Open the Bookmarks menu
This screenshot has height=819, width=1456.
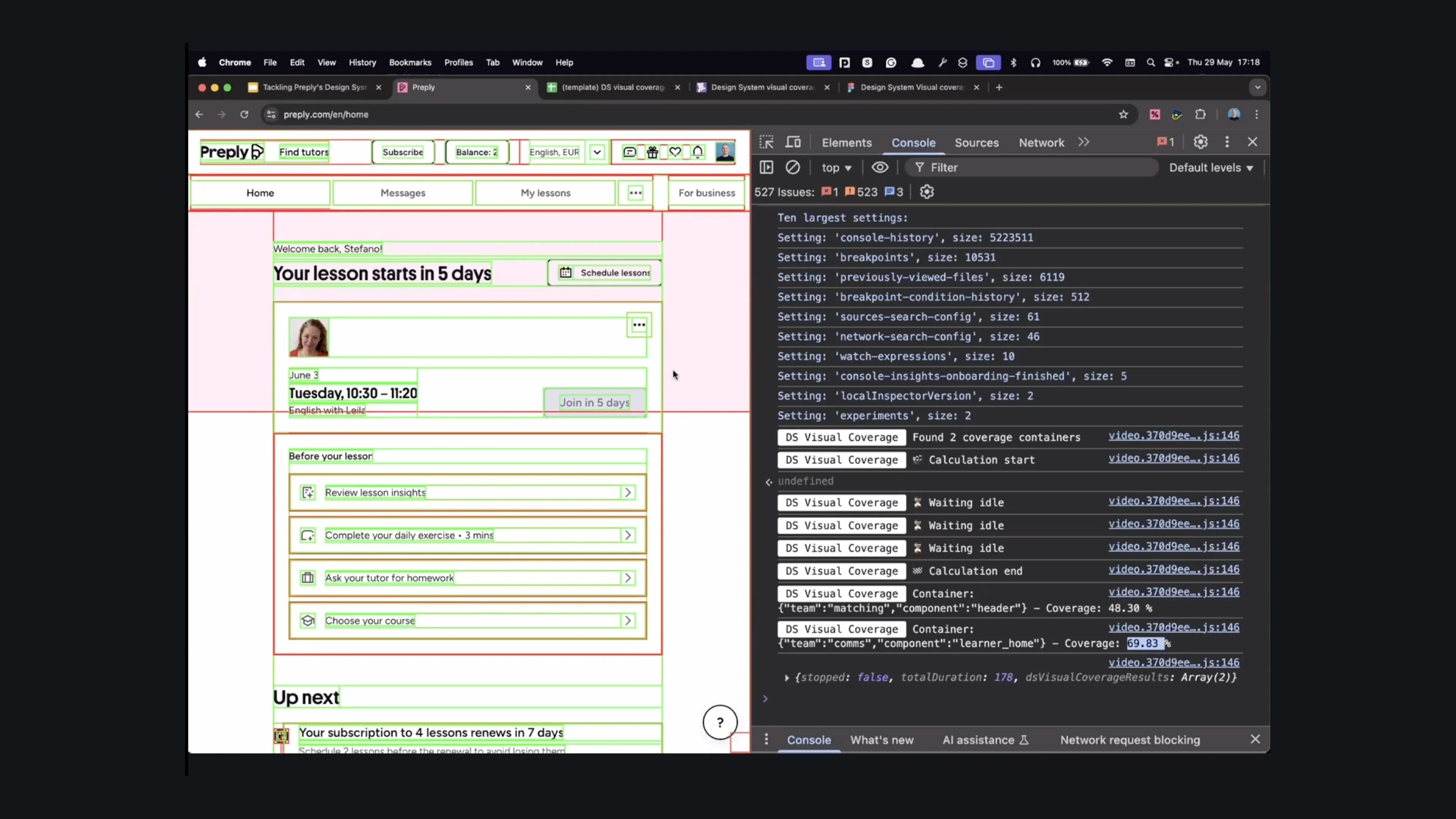(410, 62)
